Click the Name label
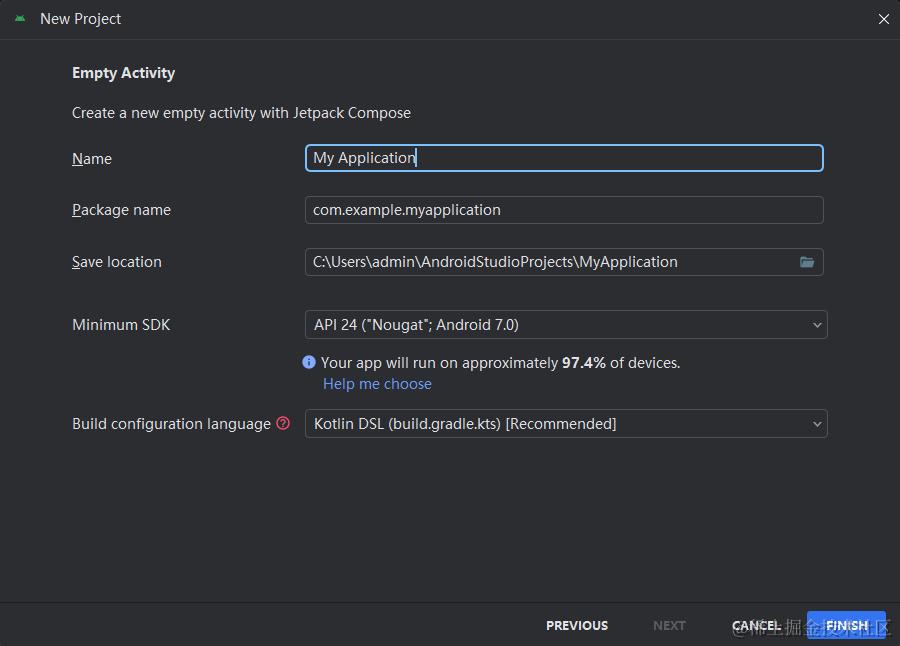The image size is (900, 646). (x=92, y=159)
